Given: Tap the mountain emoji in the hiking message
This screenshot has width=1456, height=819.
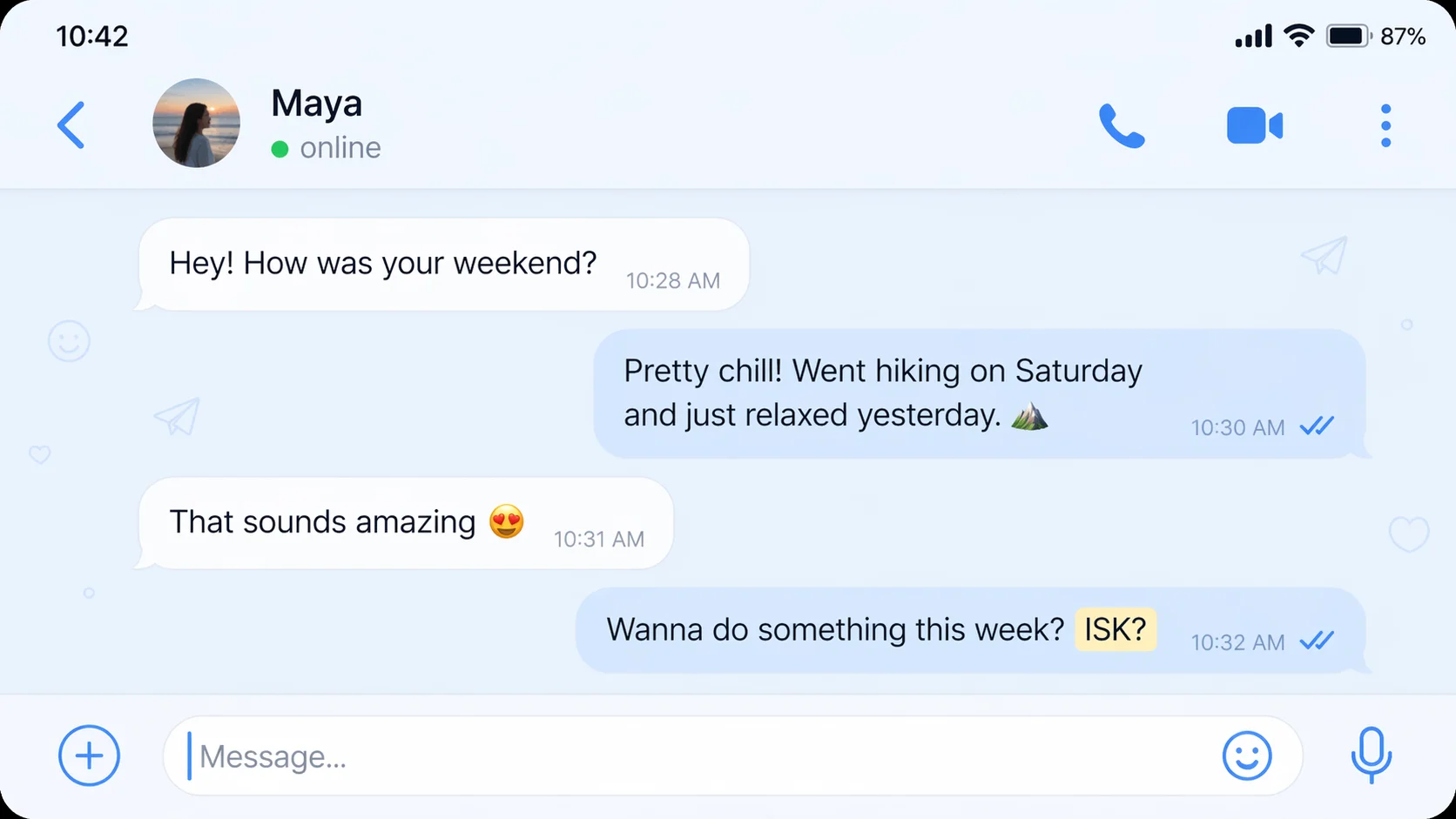Looking at the screenshot, I should pyautogui.click(x=1029, y=416).
